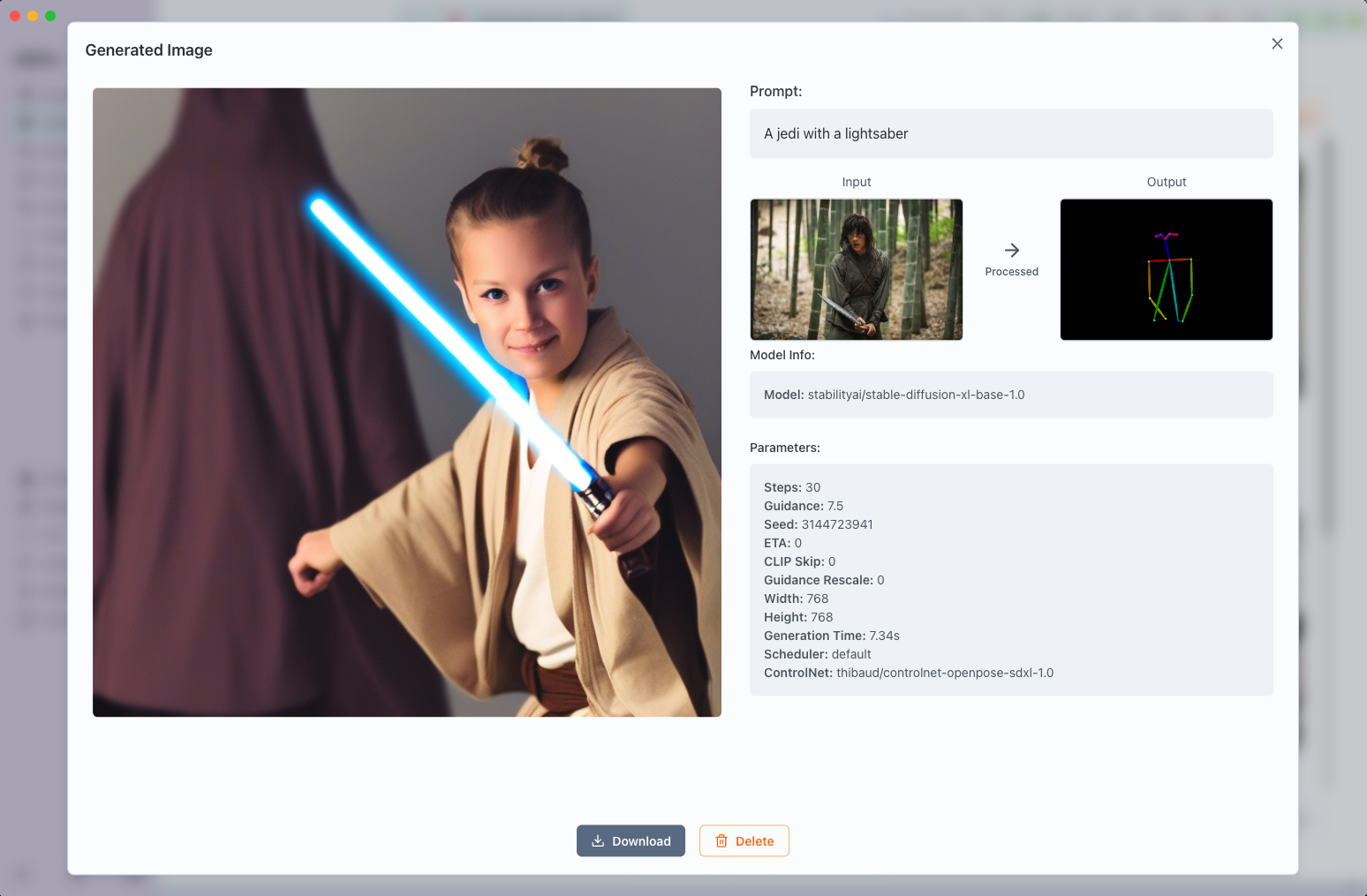Click the green macOS fullscreen button
The image size is (1367, 896).
click(50, 16)
